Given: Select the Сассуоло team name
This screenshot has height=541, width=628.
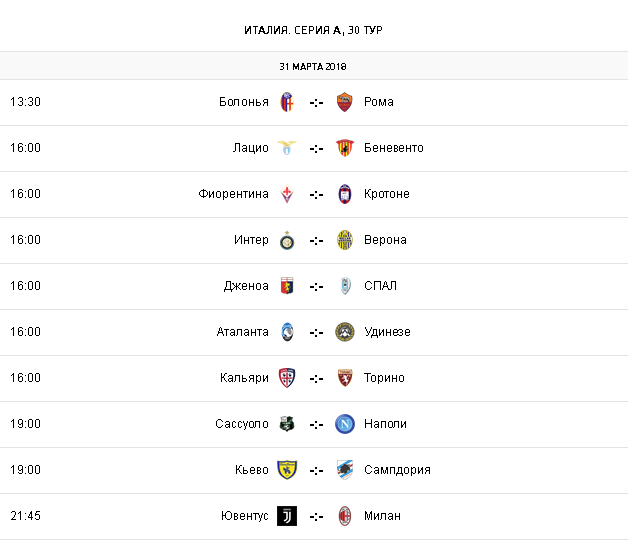Looking at the screenshot, I should (241, 424).
